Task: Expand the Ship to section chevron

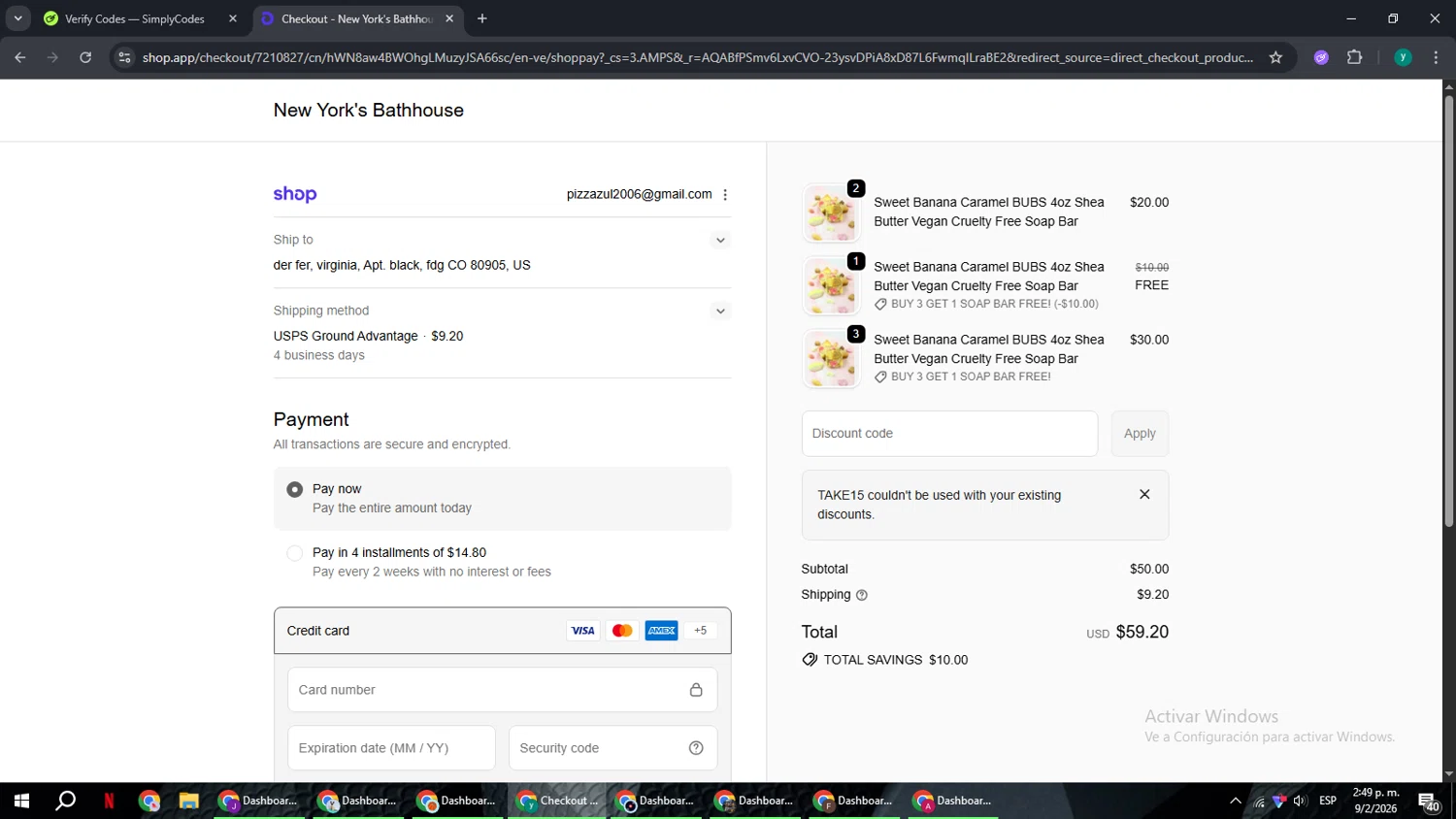Action: click(x=720, y=240)
